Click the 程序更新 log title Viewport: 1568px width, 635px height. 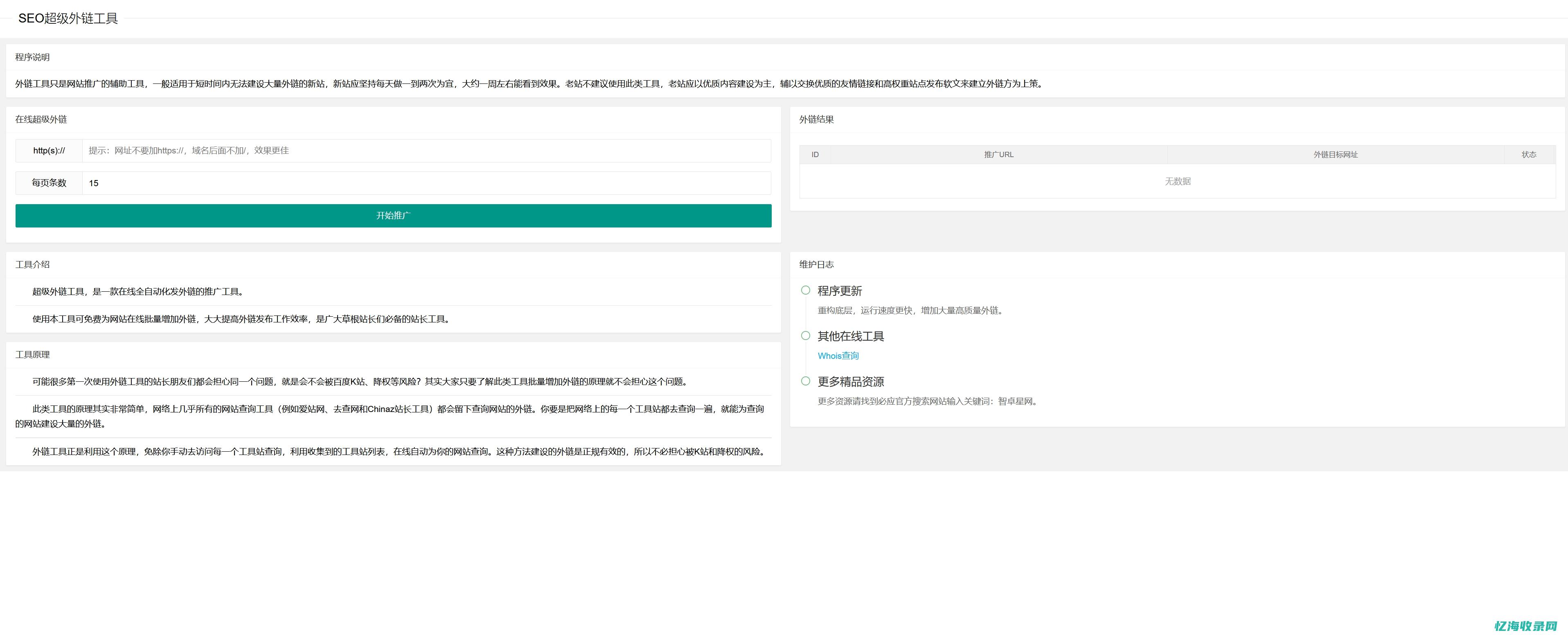click(839, 291)
